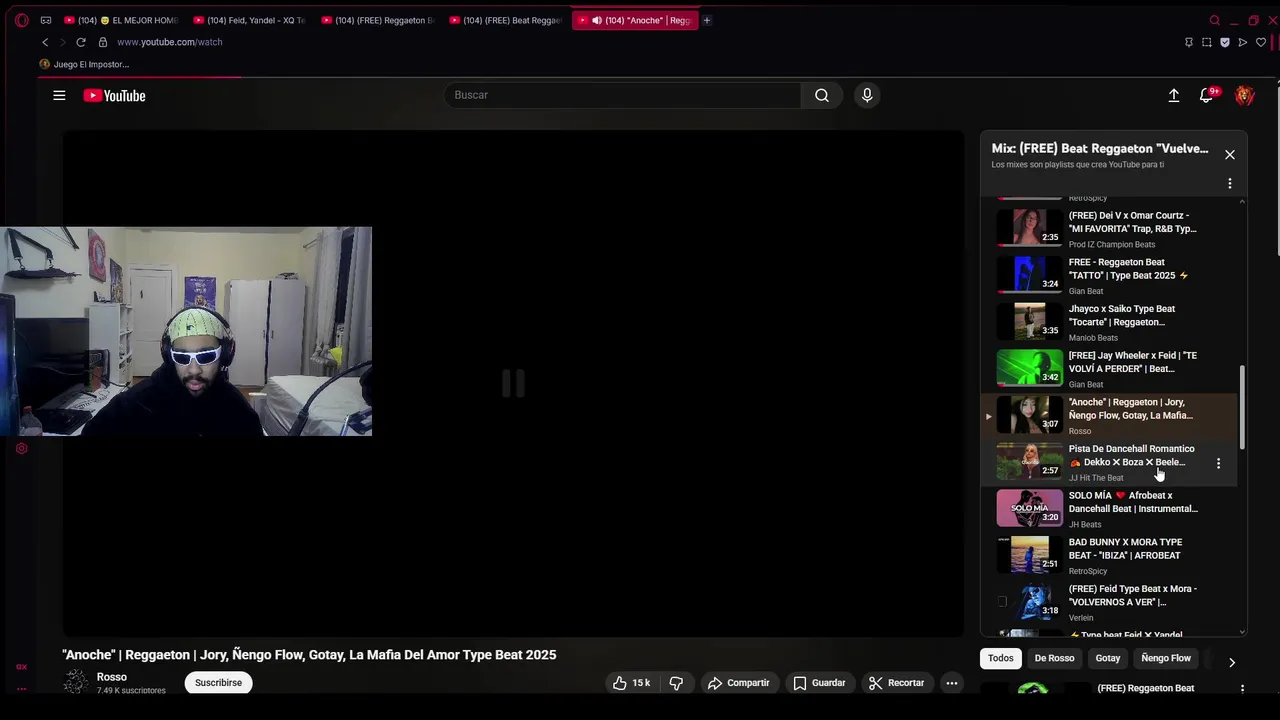Open the Opera menu logo
The width and height of the screenshot is (1280, 720).
[22, 20]
